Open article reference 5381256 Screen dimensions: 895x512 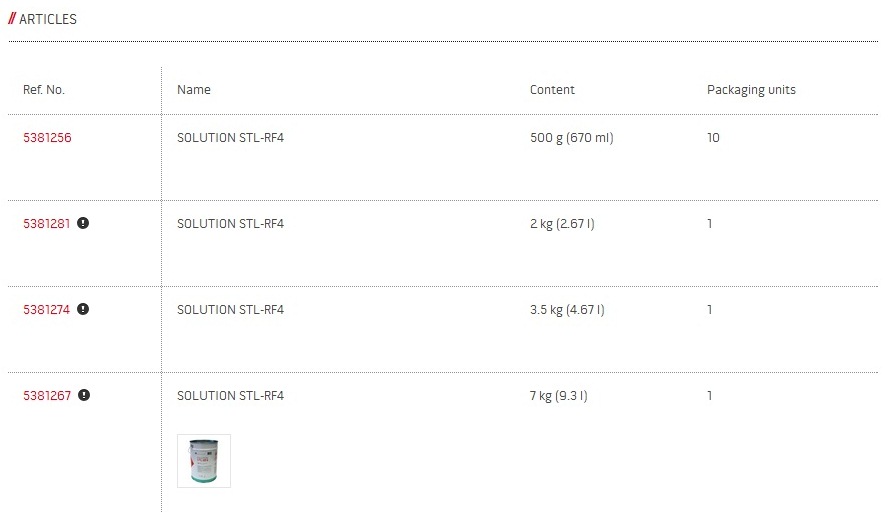click(47, 138)
